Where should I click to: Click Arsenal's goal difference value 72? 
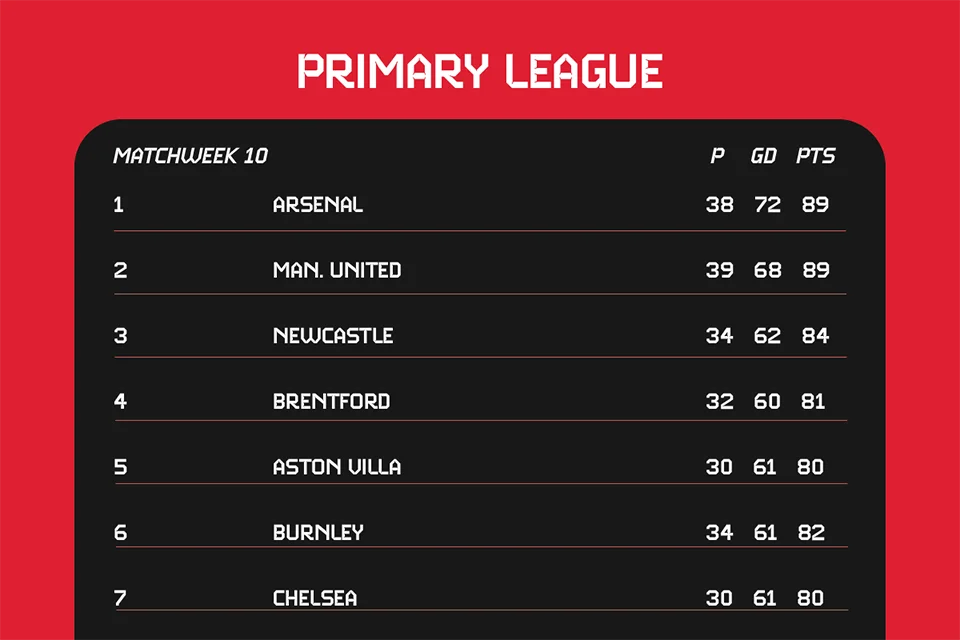point(767,205)
